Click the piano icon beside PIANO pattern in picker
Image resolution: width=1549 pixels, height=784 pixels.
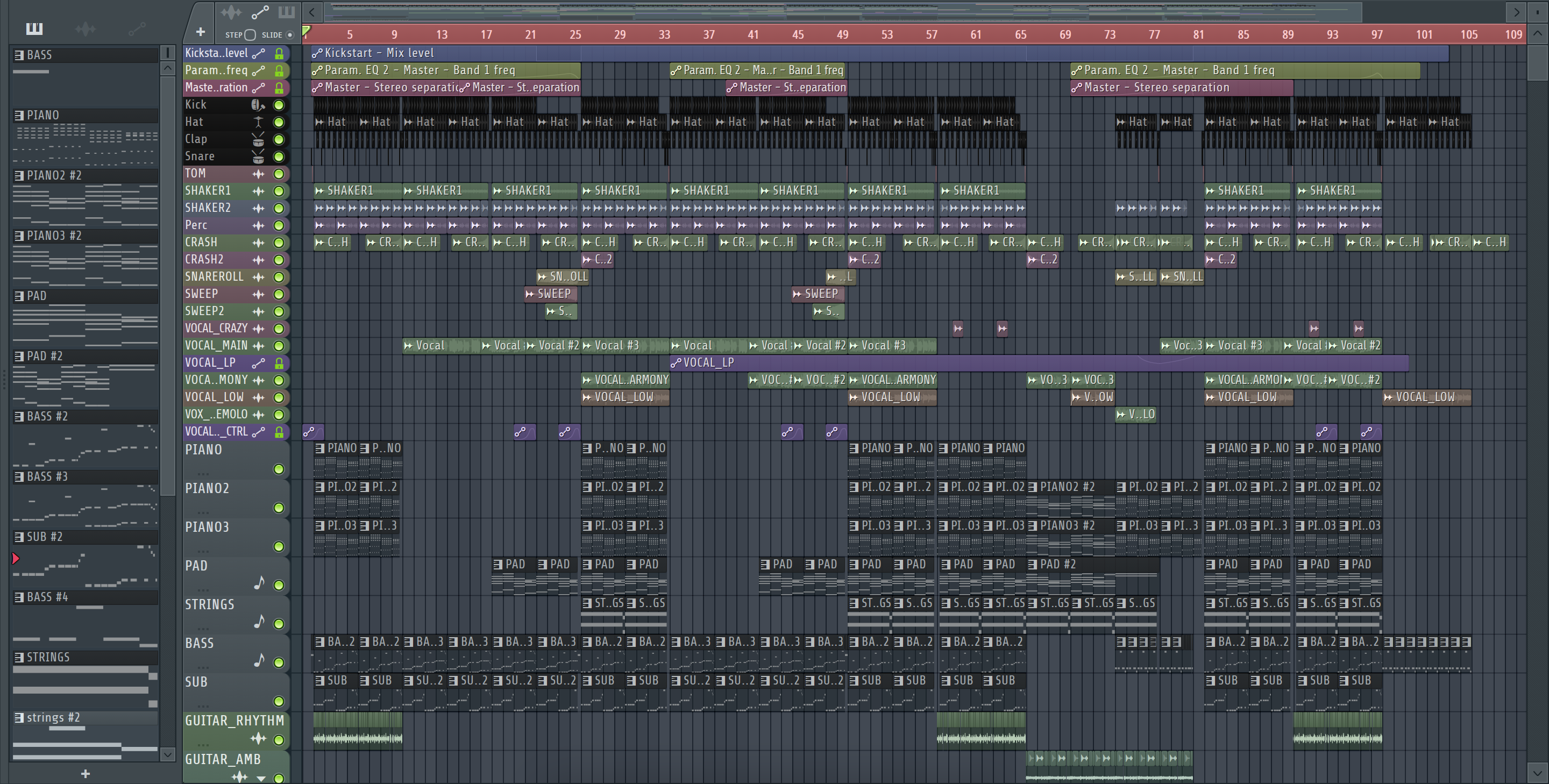[19, 115]
